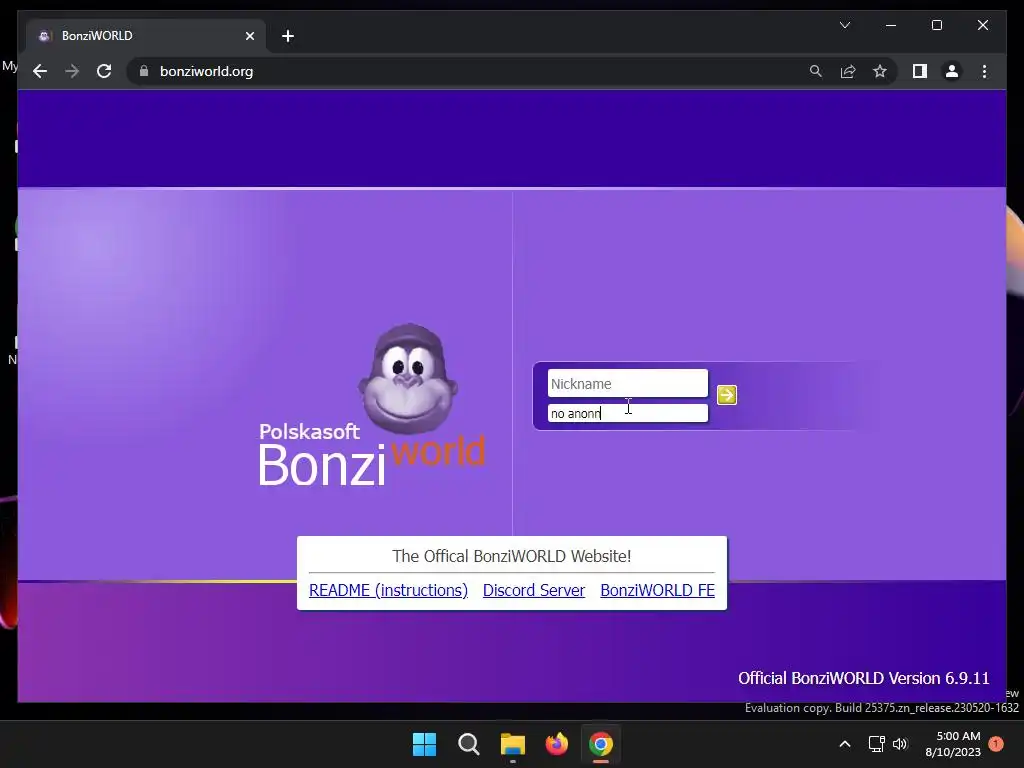1024x768 pixels.
Task: Toggle the Chrome side panel
Action: [x=920, y=71]
